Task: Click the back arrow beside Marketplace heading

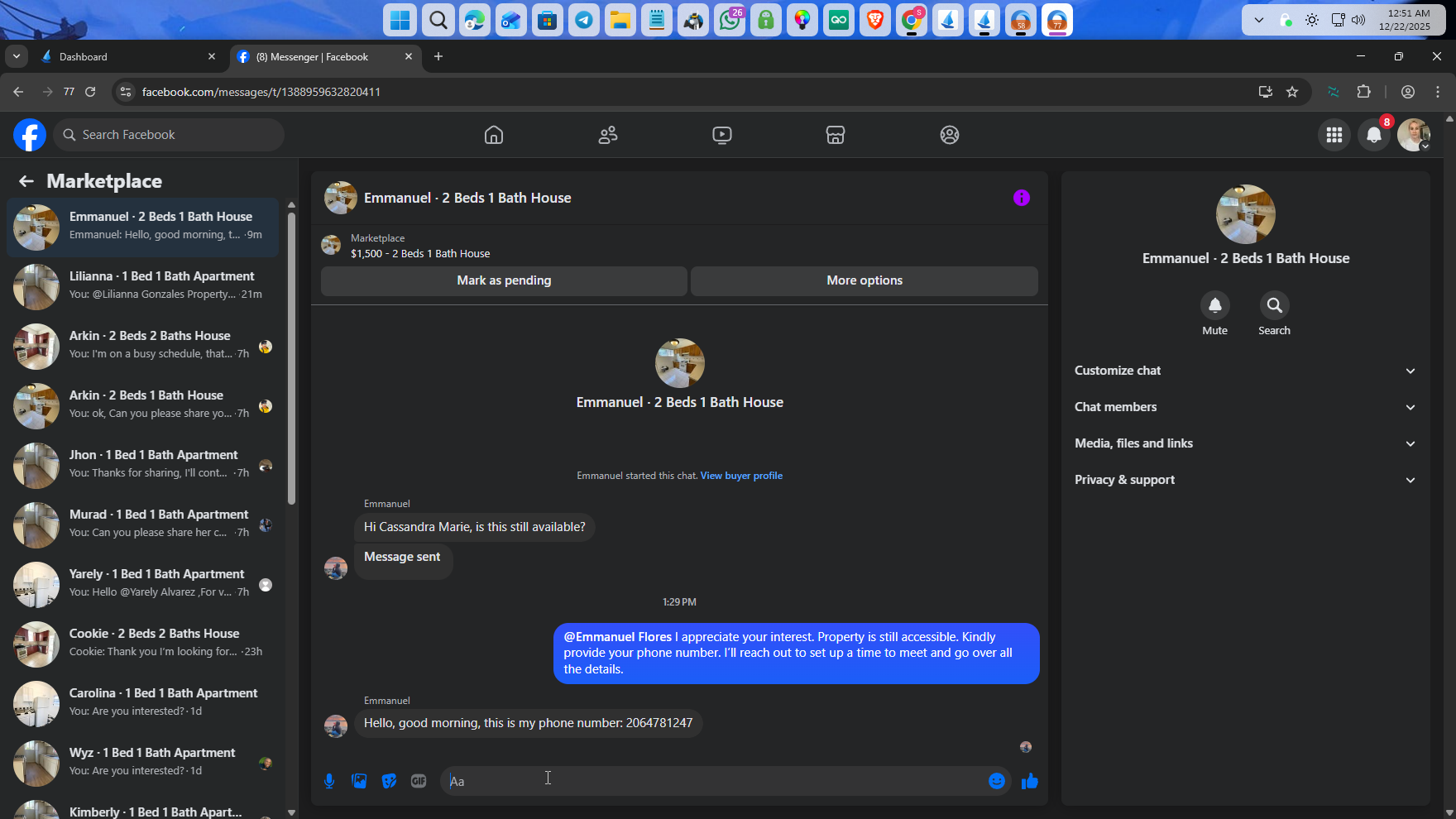Action: point(26,181)
